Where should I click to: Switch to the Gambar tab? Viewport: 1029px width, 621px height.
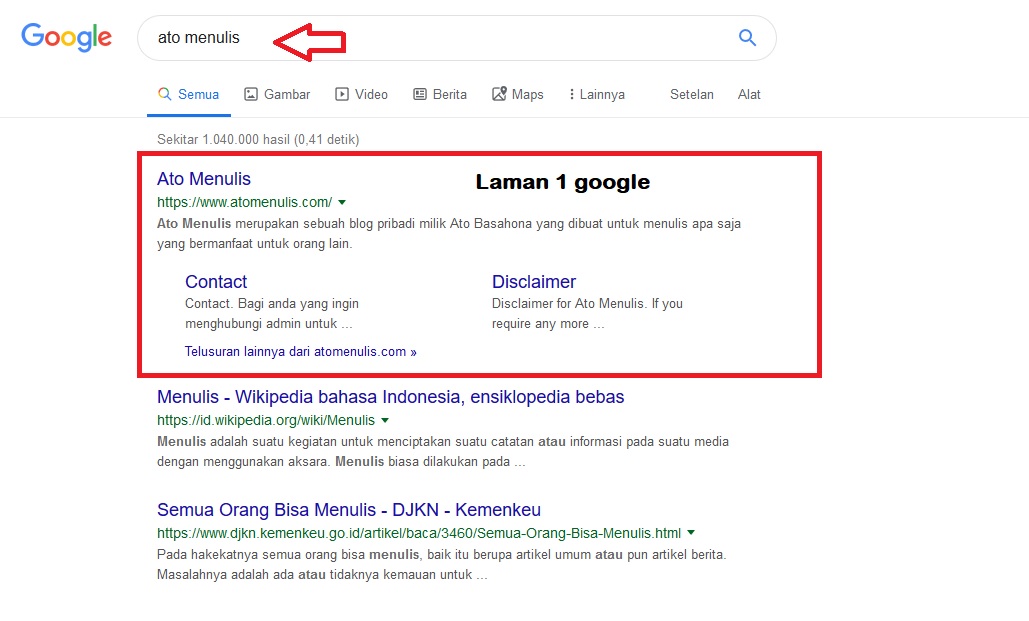(x=277, y=94)
